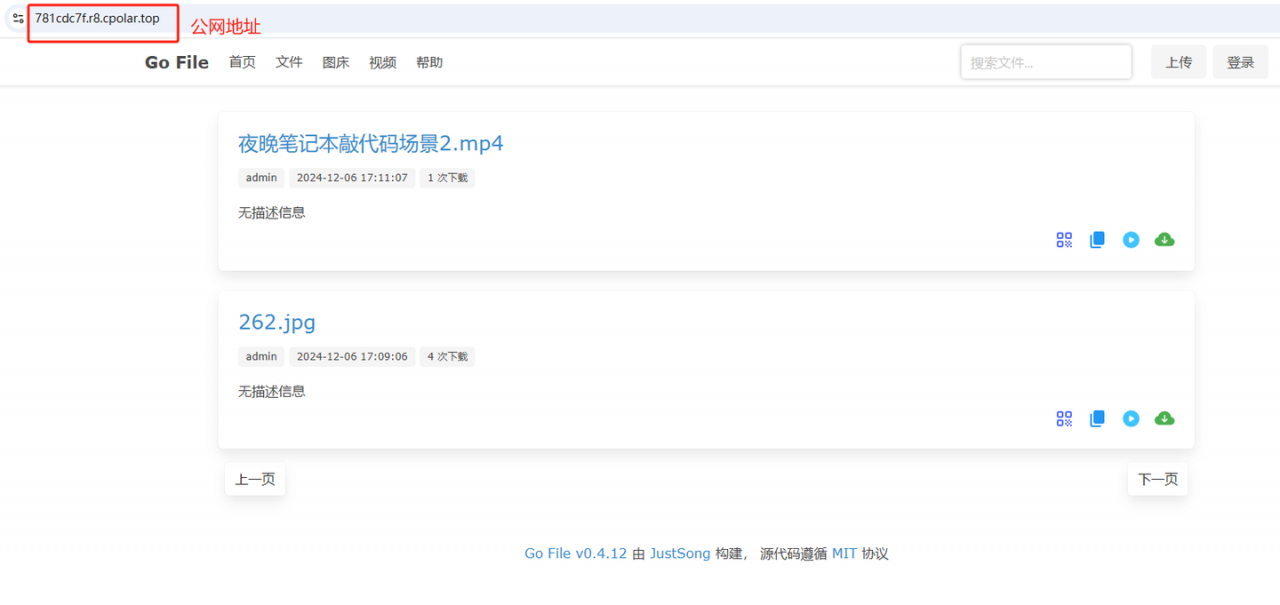Open the 首页 menu item

pyautogui.click(x=242, y=62)
